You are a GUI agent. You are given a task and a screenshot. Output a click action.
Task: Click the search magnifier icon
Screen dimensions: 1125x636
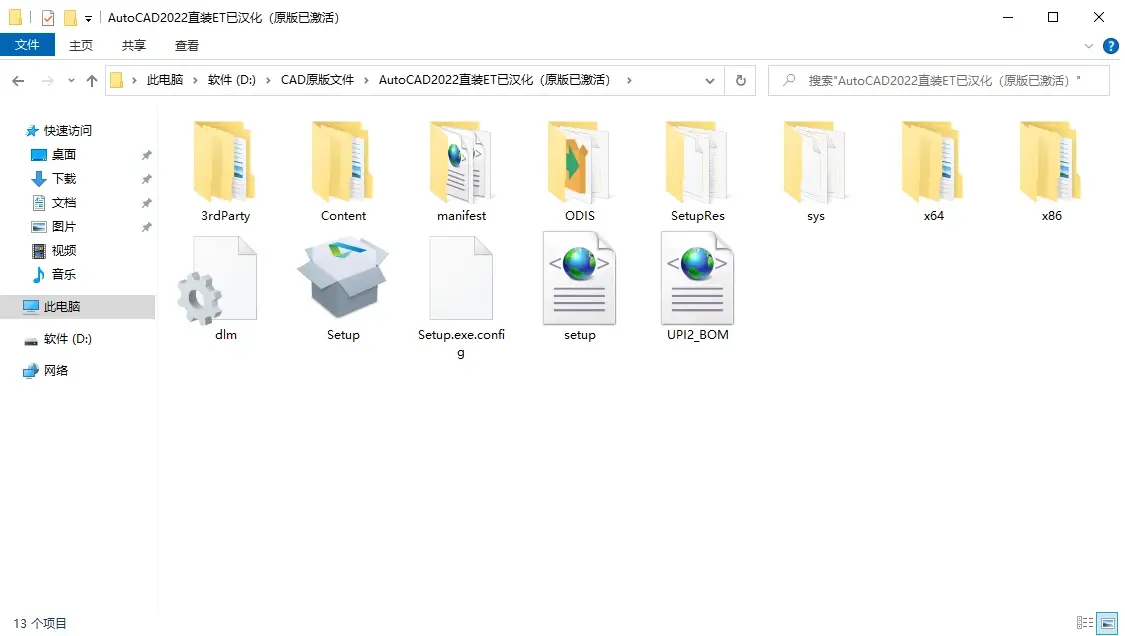(789, 80)
